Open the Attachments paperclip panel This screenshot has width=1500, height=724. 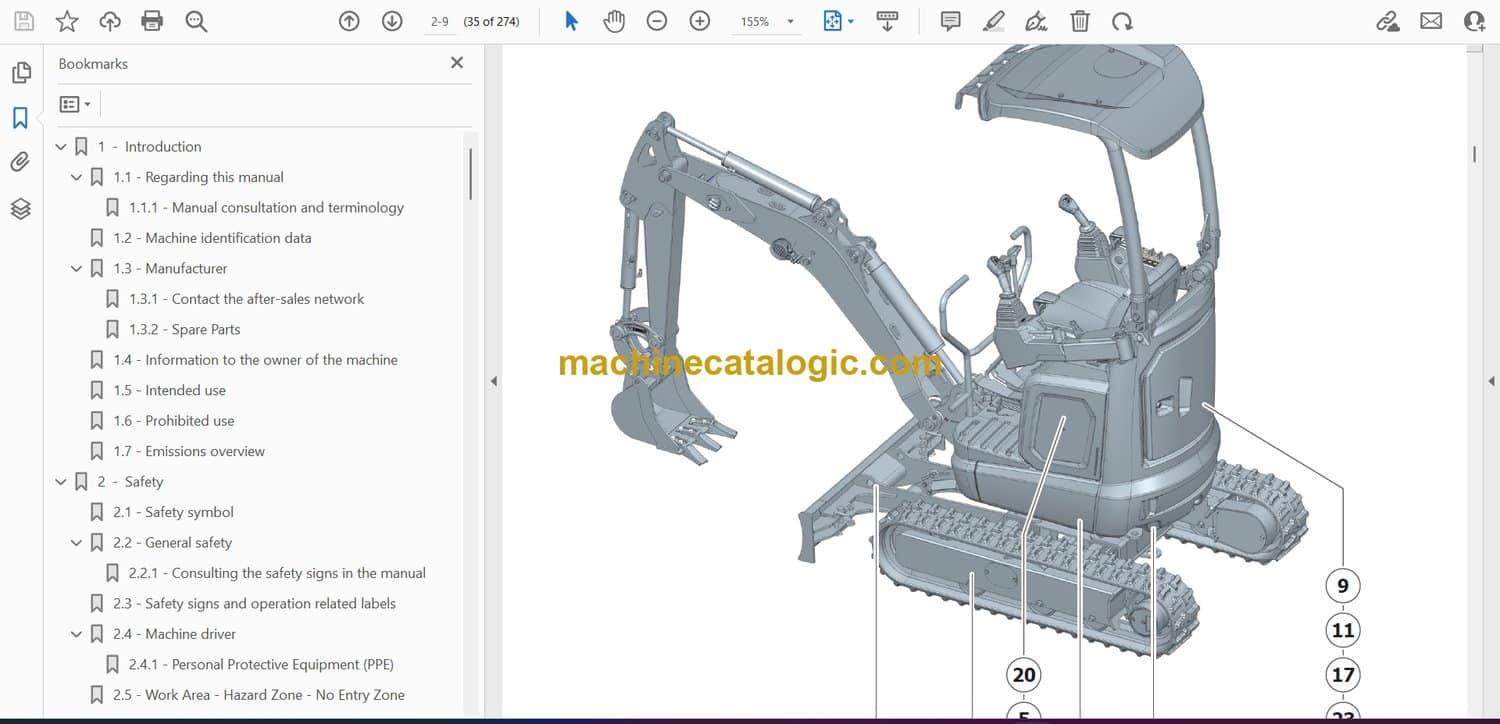point(20,162)
